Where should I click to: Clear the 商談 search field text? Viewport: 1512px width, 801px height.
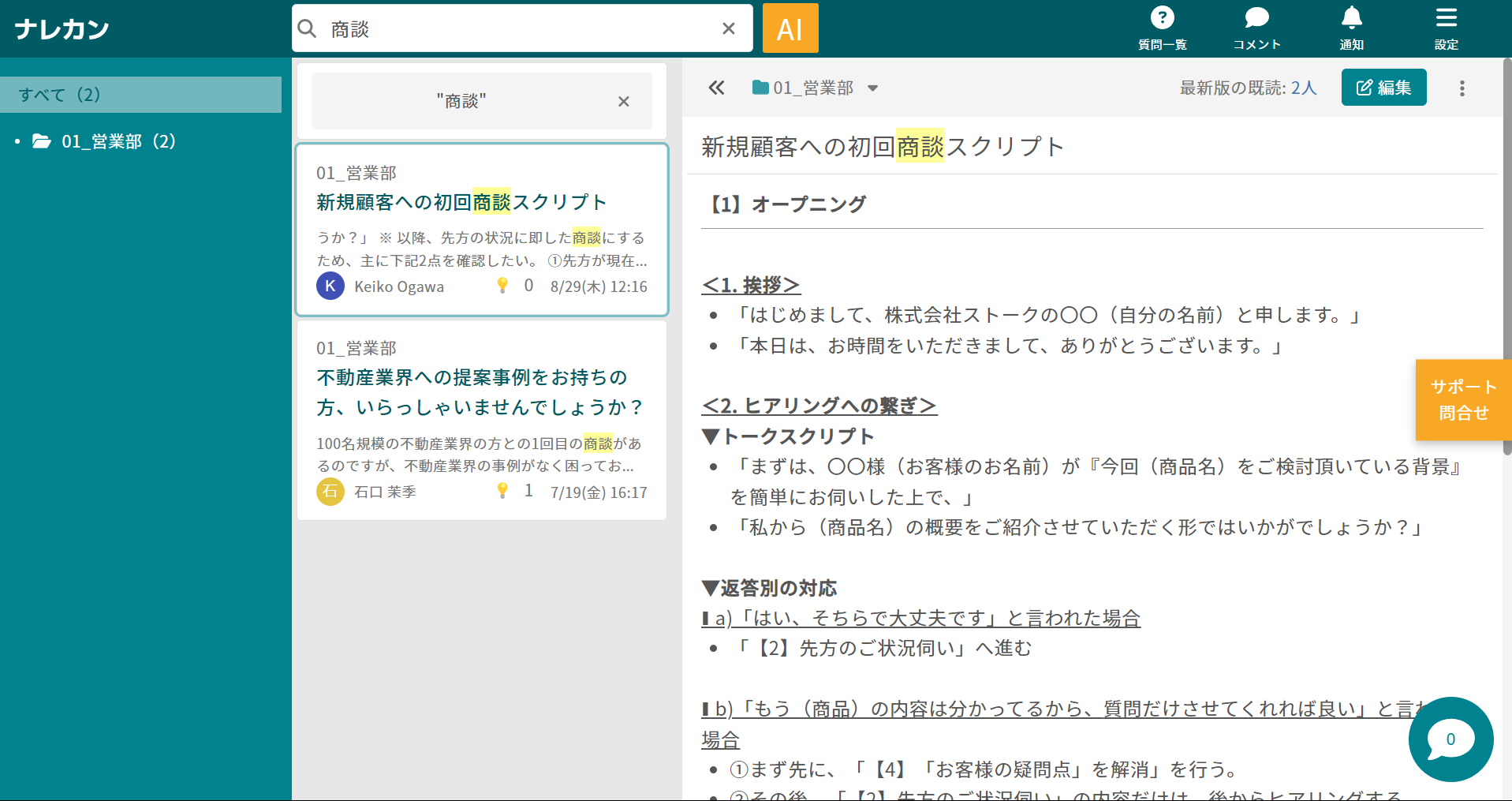729,28
